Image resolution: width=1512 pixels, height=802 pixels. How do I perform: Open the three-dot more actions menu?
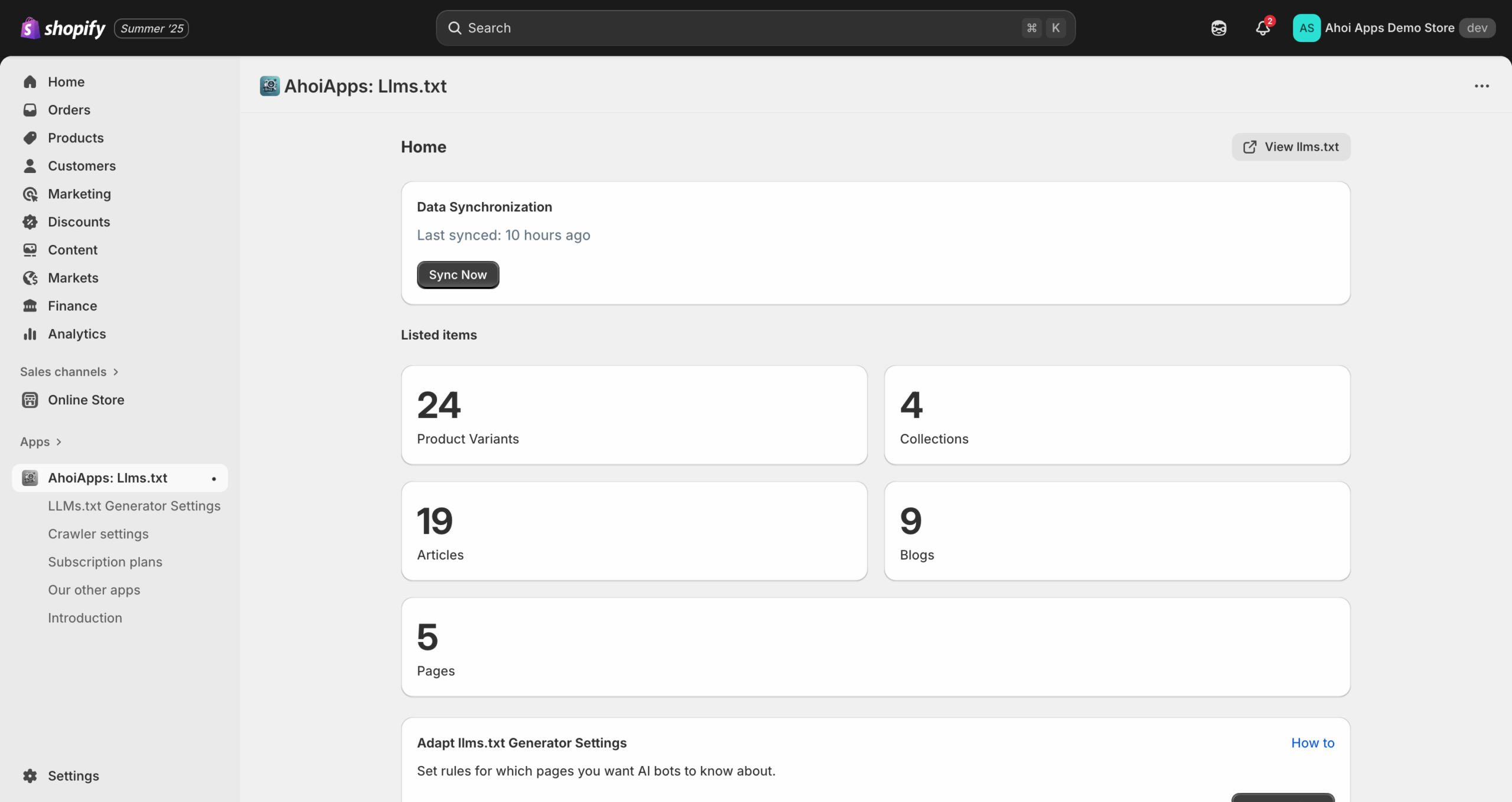(1481, 86)
